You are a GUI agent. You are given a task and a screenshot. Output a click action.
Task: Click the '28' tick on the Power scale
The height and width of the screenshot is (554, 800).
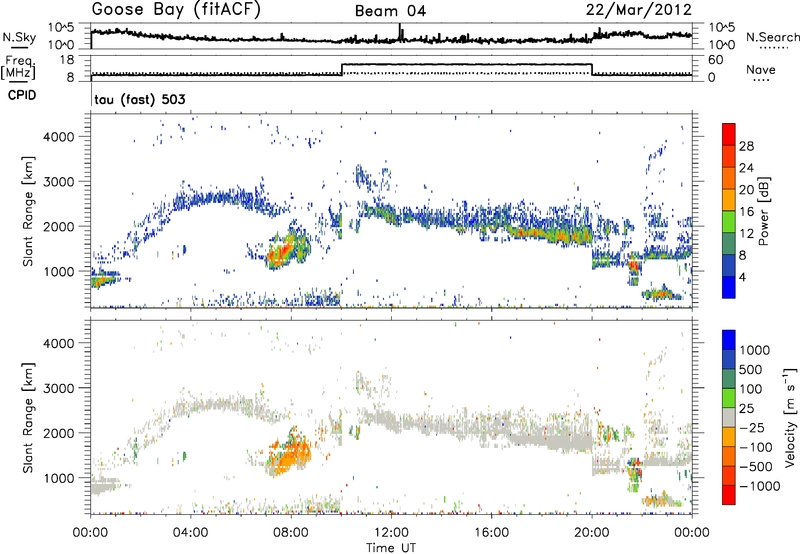pyautogui.click(x=746, y=146)
